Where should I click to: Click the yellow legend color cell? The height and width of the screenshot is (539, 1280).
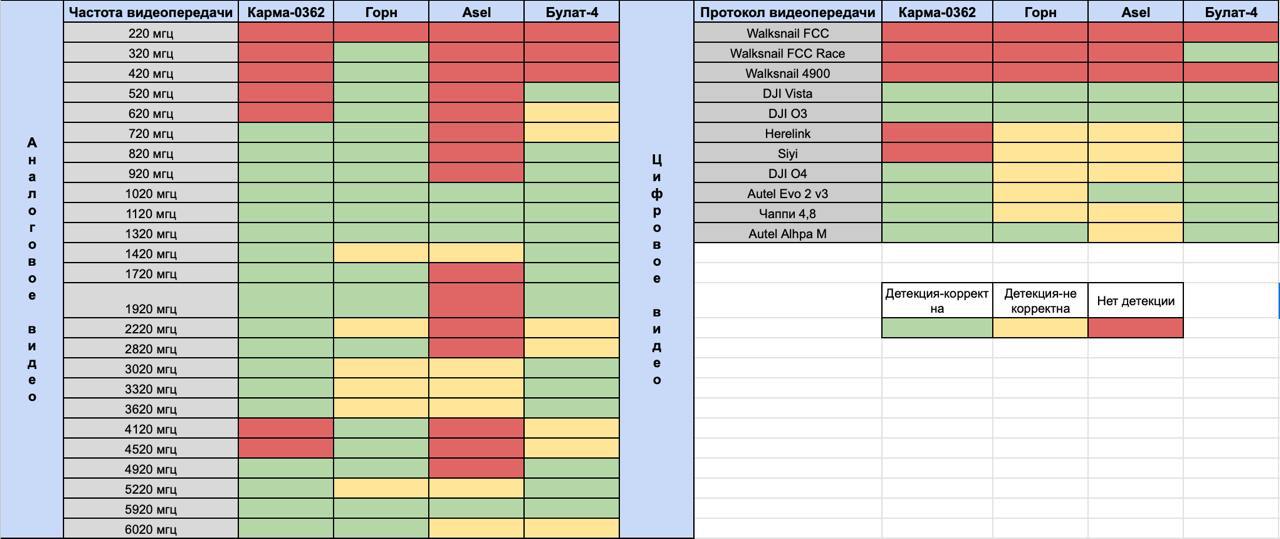(1040, 328)
